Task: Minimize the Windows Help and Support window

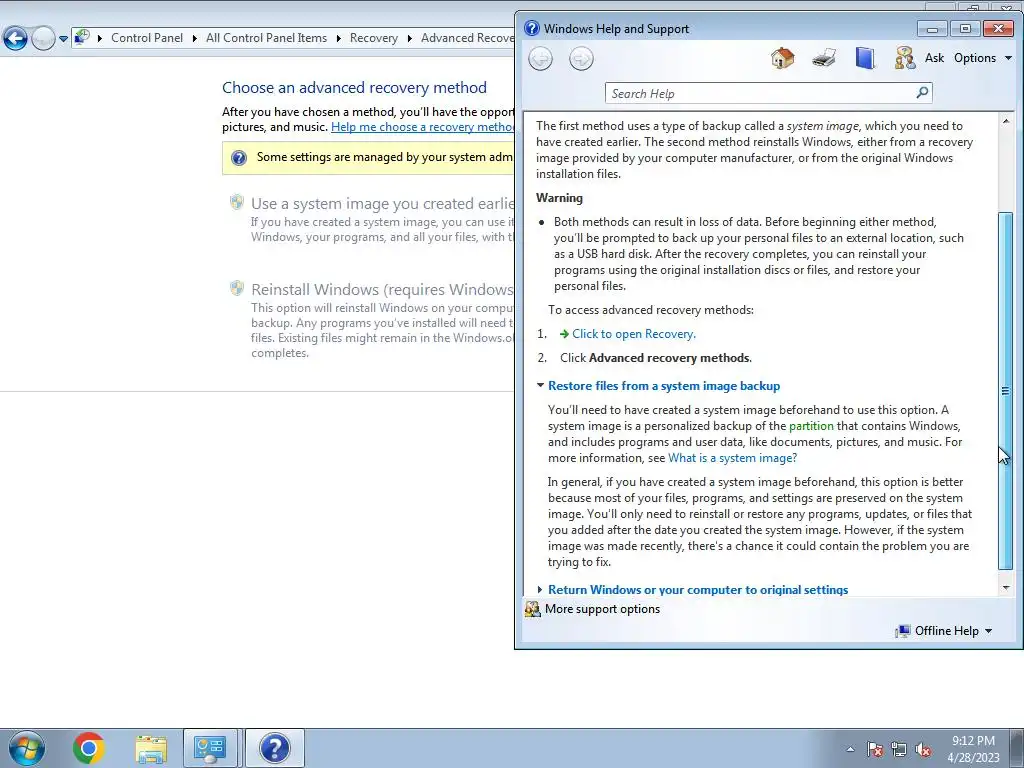Action: click(932, 29)
